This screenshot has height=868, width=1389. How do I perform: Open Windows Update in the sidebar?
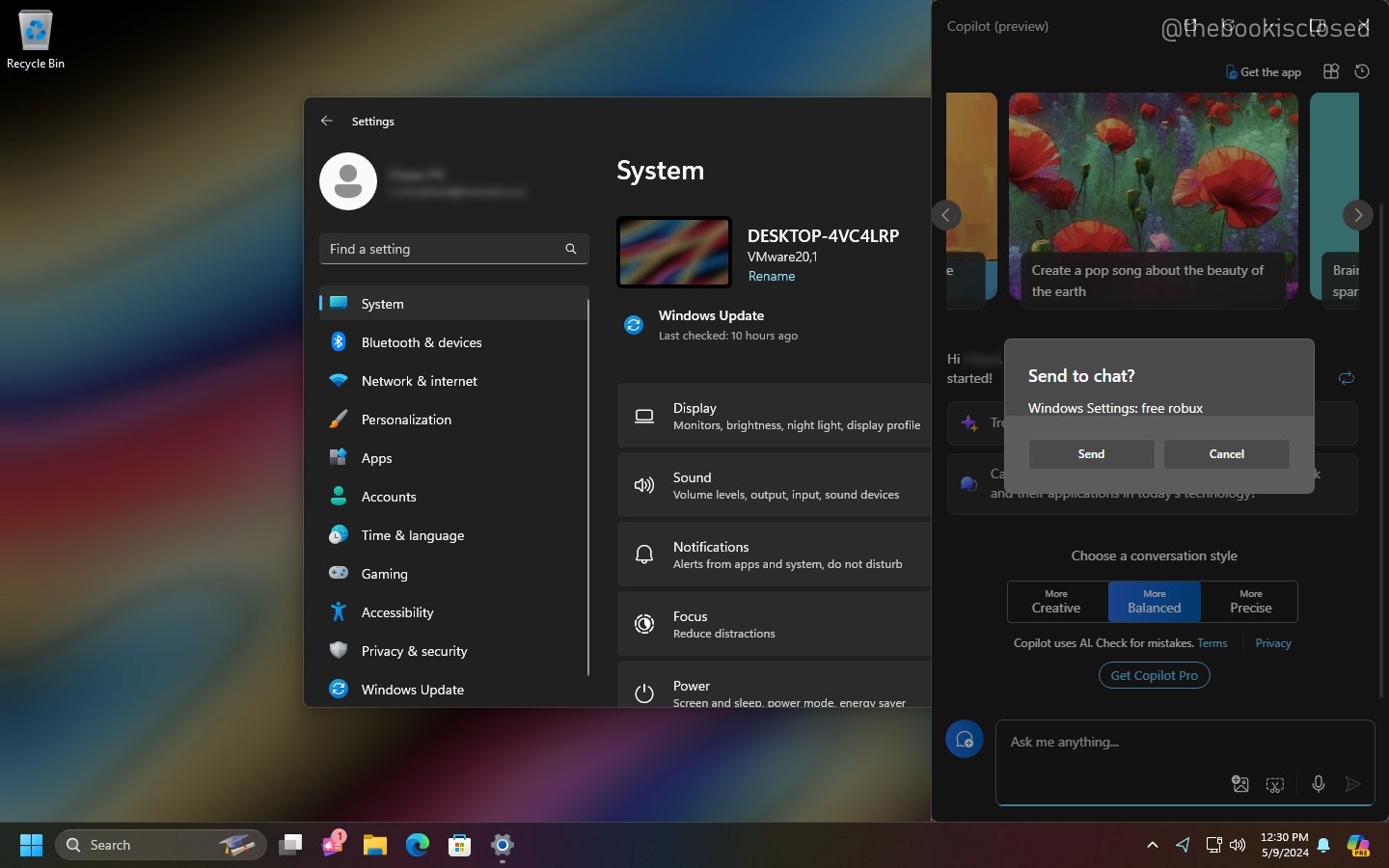[x=453, y=690]
